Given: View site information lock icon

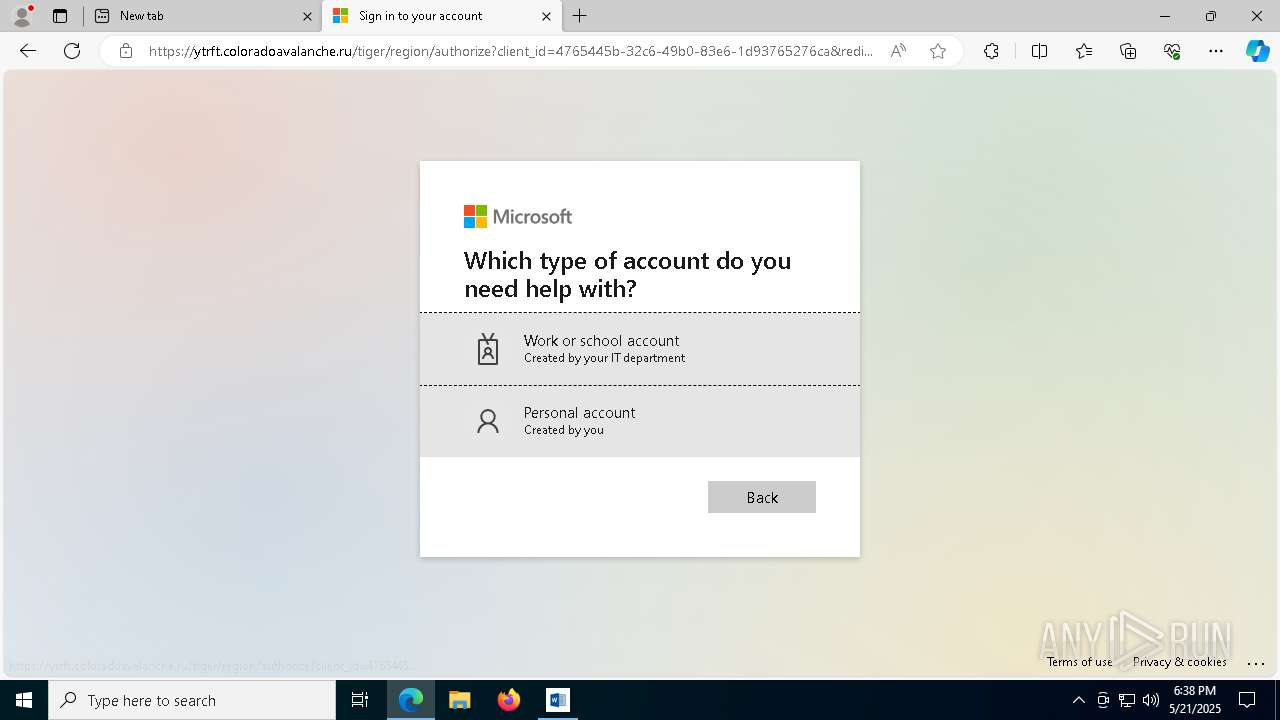Looking at the screenshot, I should (x=126, y=51).
